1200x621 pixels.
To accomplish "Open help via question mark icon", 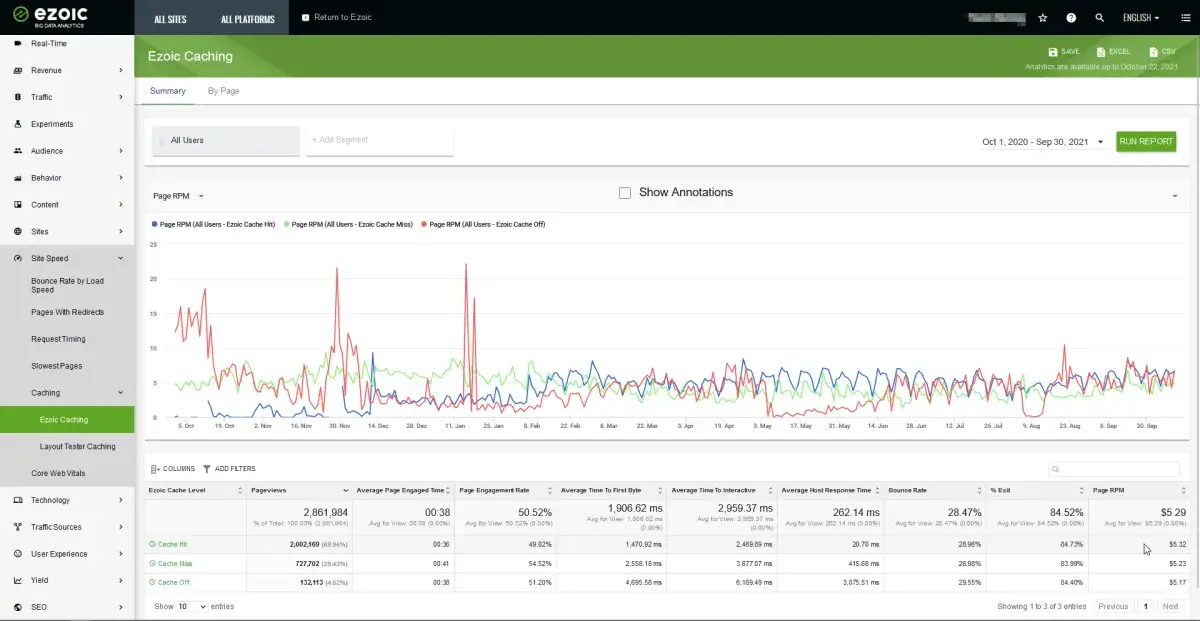I will [1071, 18].
